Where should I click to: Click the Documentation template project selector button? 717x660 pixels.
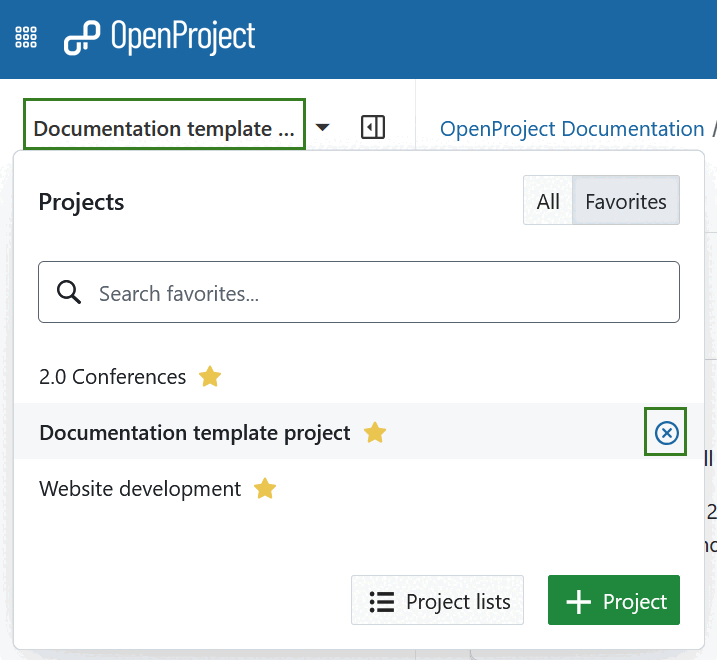[164, 129]
